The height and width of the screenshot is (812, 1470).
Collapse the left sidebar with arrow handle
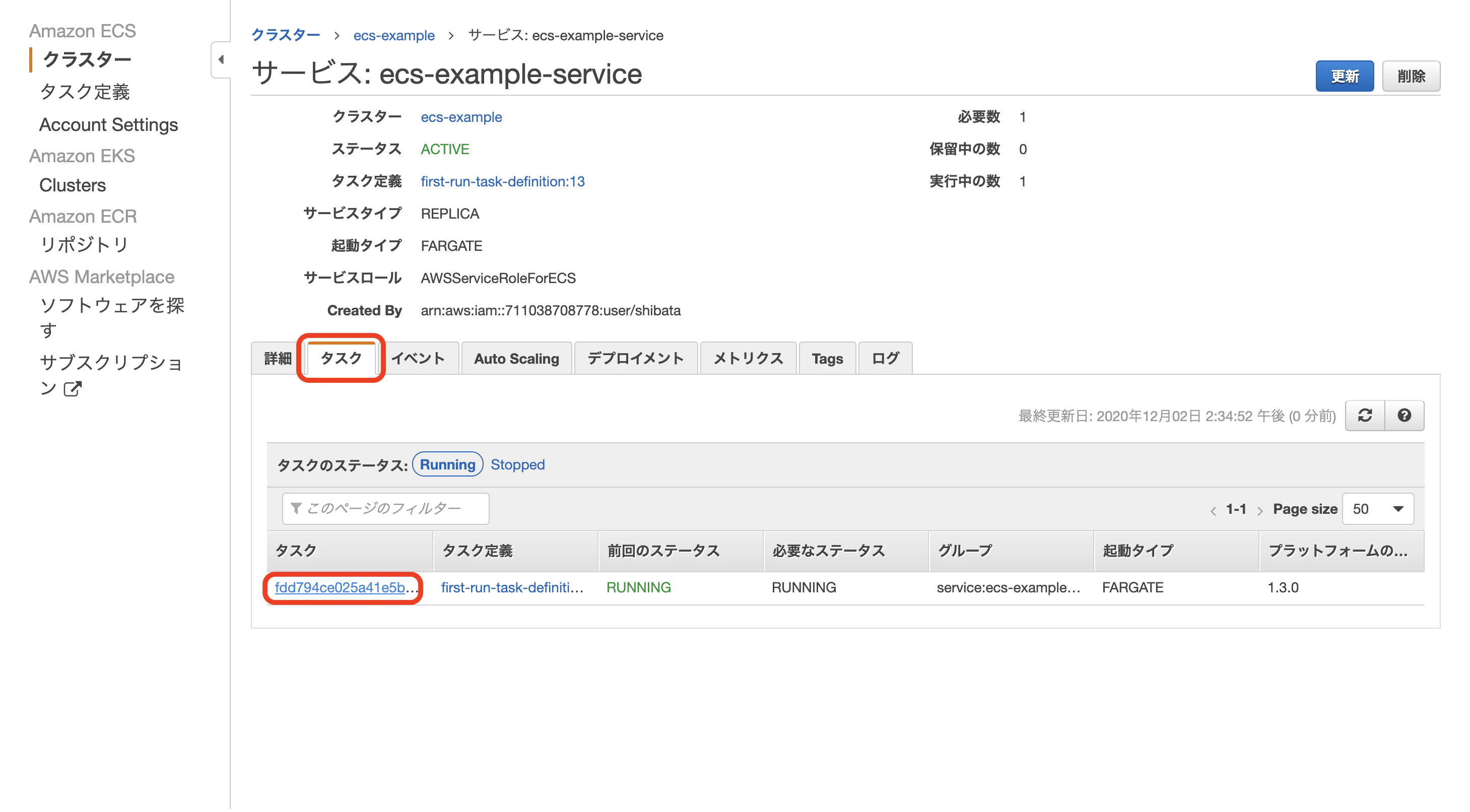(x=221, y=59)
